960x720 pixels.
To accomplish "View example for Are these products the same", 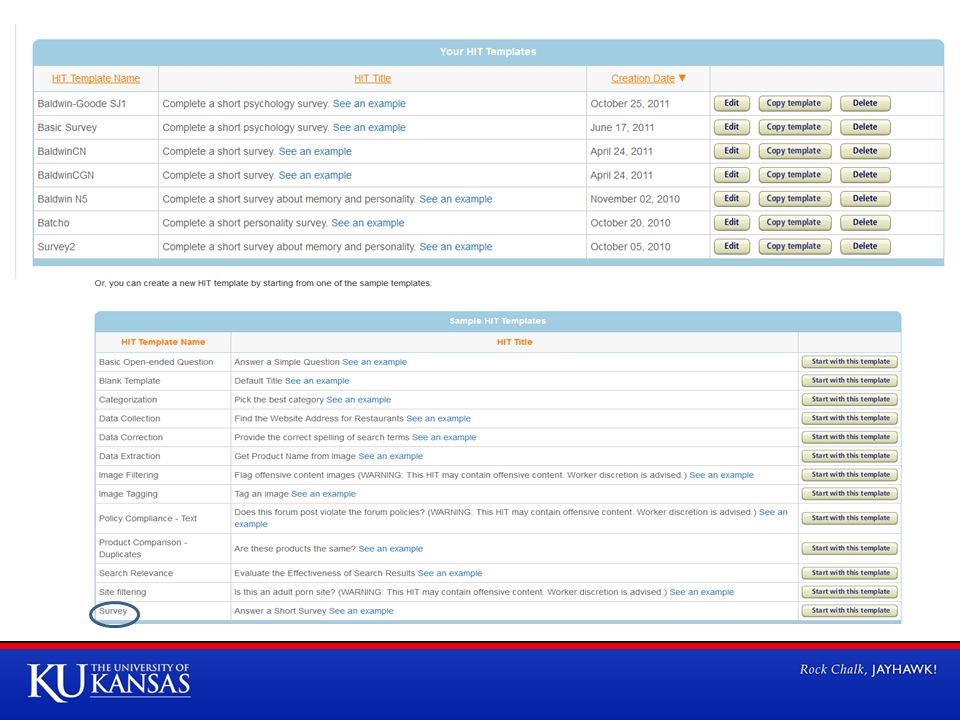I will click(x=391, y=549).
